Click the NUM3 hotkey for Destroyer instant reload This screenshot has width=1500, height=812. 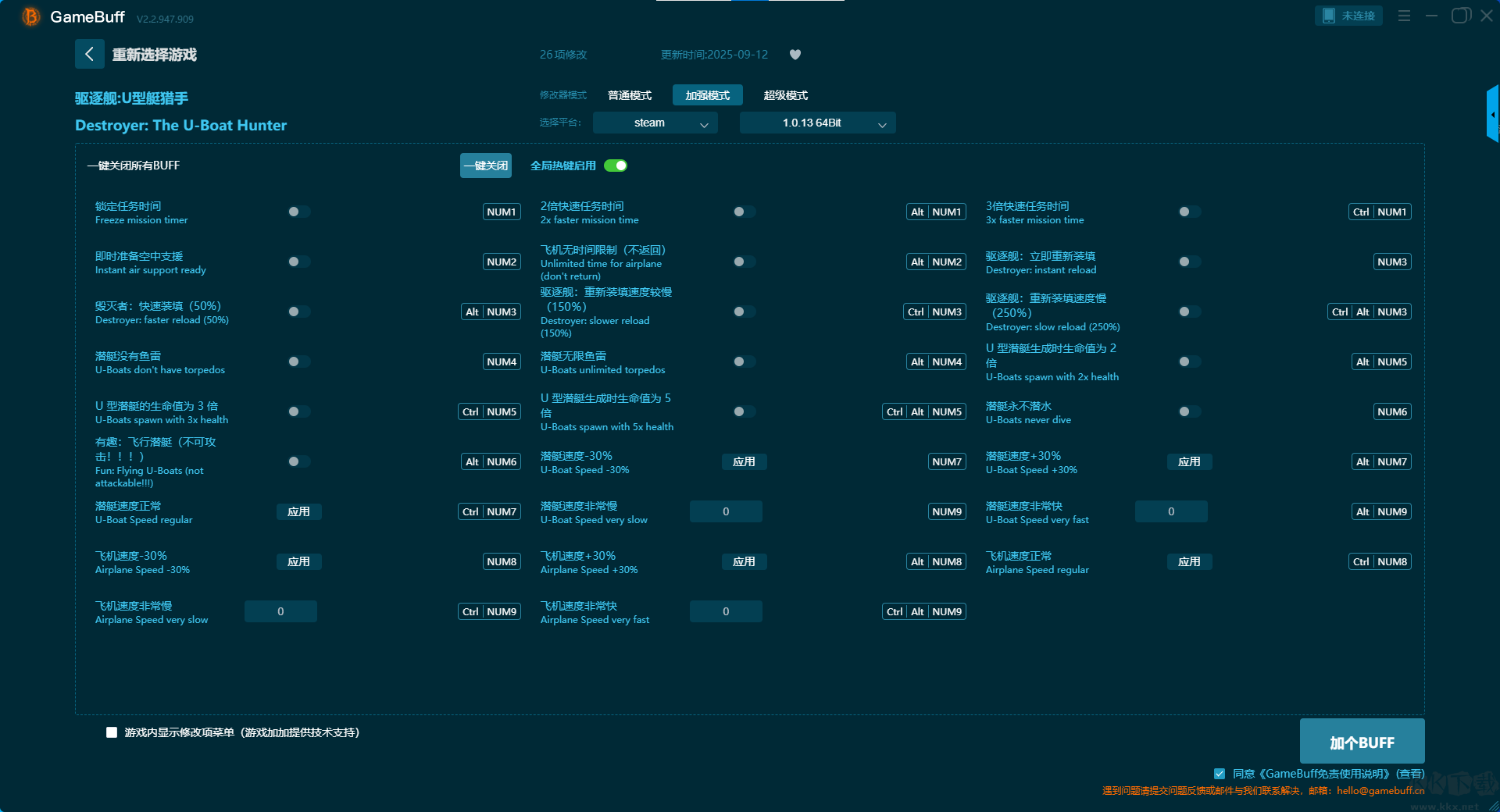[x=1392, y=262]
